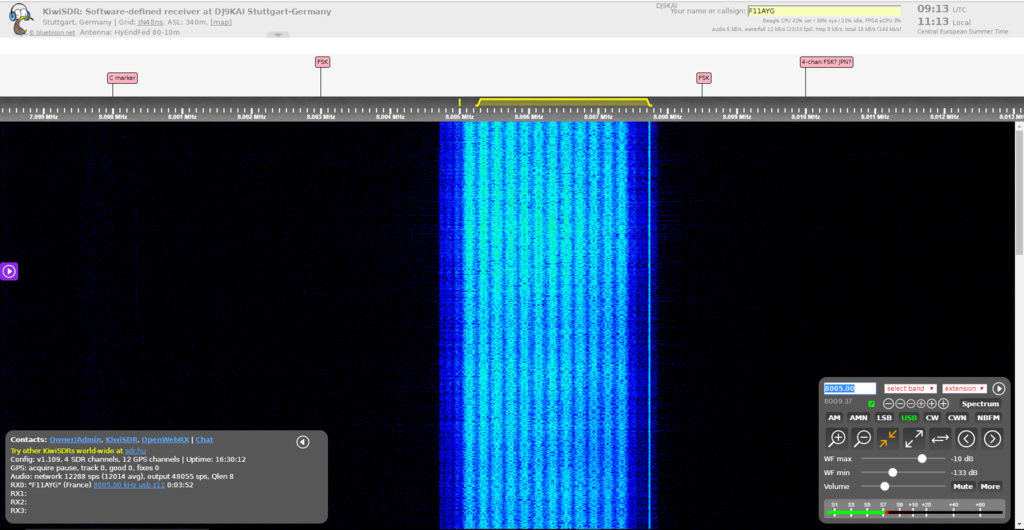Screen dimensions: 1024x530
Task: Select NBFM demodulation mode
Action: 989,418
